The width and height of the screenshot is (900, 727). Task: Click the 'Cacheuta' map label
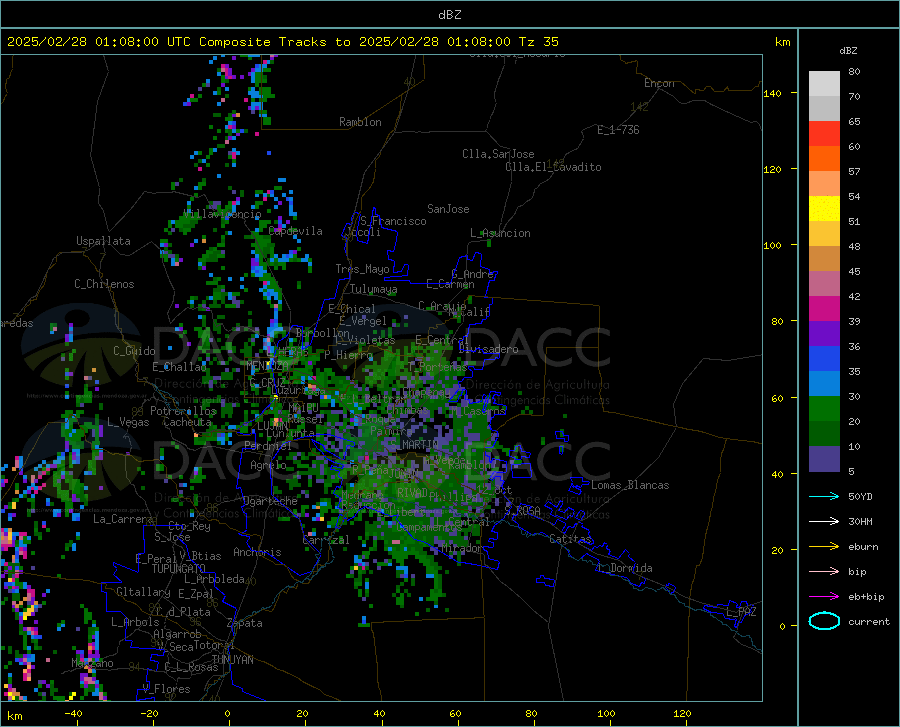click(x=187, y=422)
